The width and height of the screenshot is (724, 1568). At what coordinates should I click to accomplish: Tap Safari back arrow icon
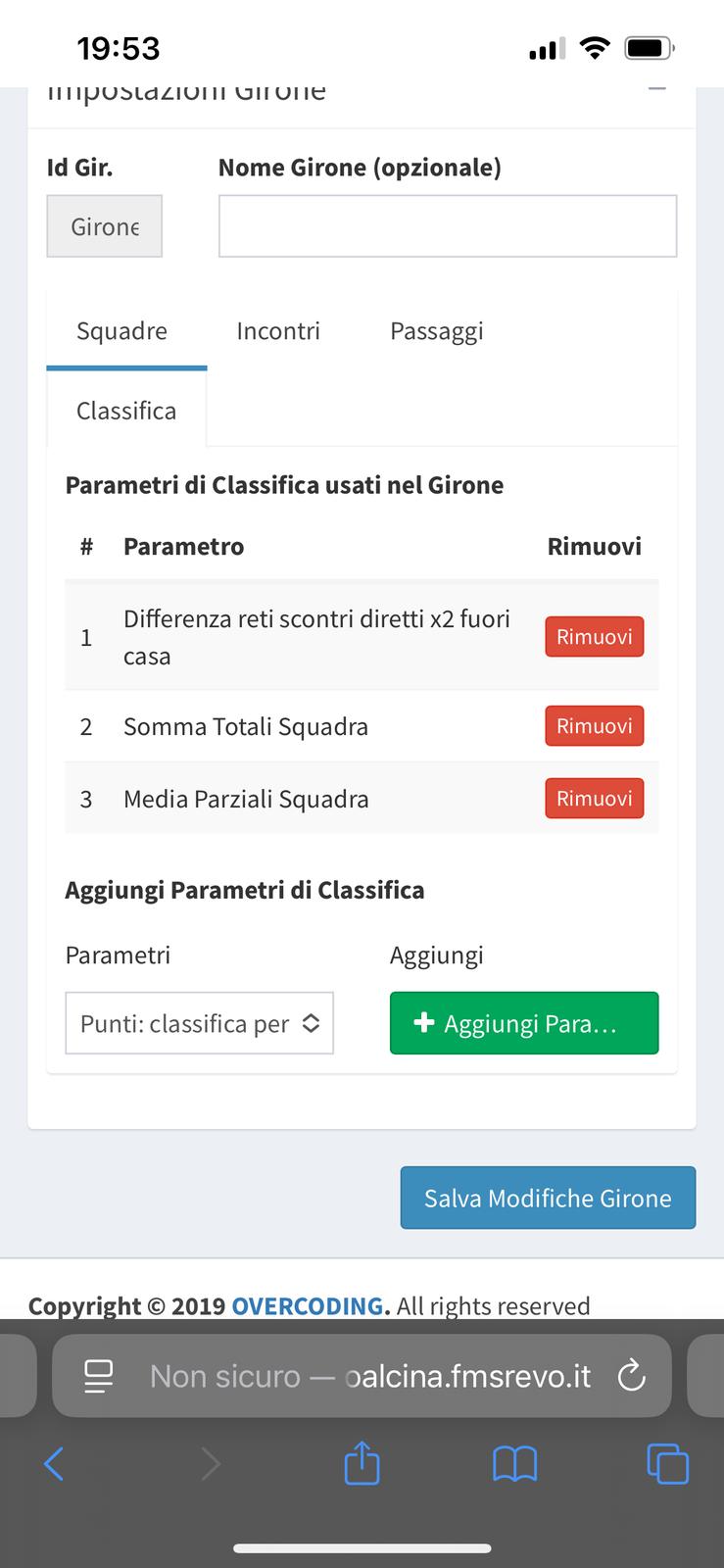[x=54, y=1464]
